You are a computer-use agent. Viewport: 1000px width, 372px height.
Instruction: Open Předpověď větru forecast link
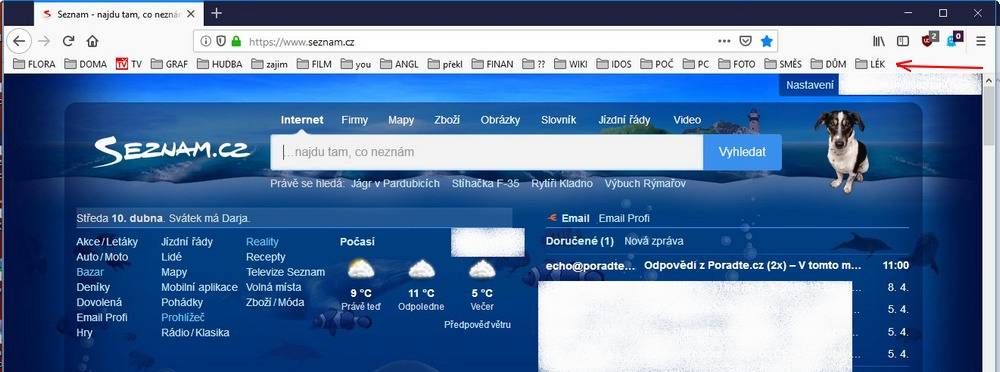(x=478, y=325)
